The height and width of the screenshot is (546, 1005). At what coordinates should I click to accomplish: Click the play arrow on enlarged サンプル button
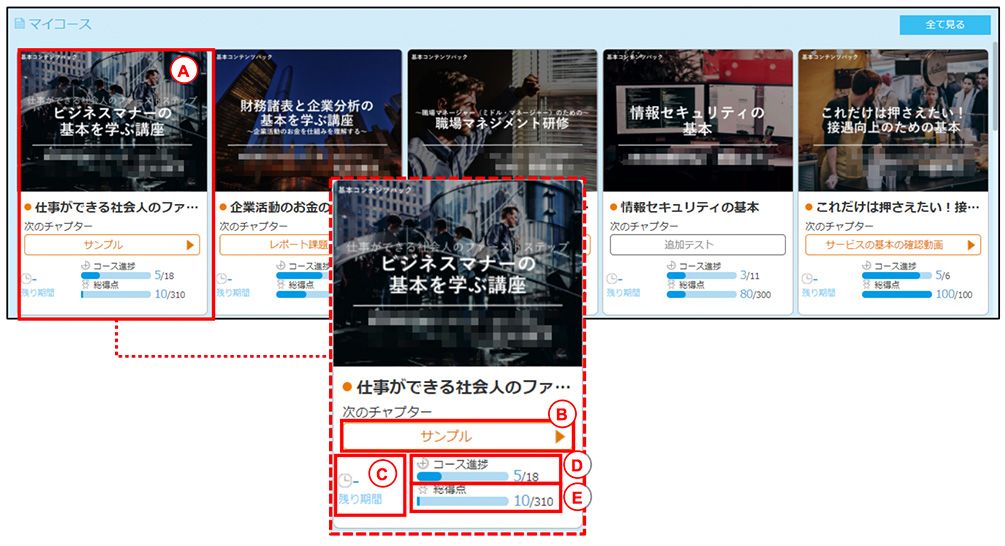coord(560,436)
